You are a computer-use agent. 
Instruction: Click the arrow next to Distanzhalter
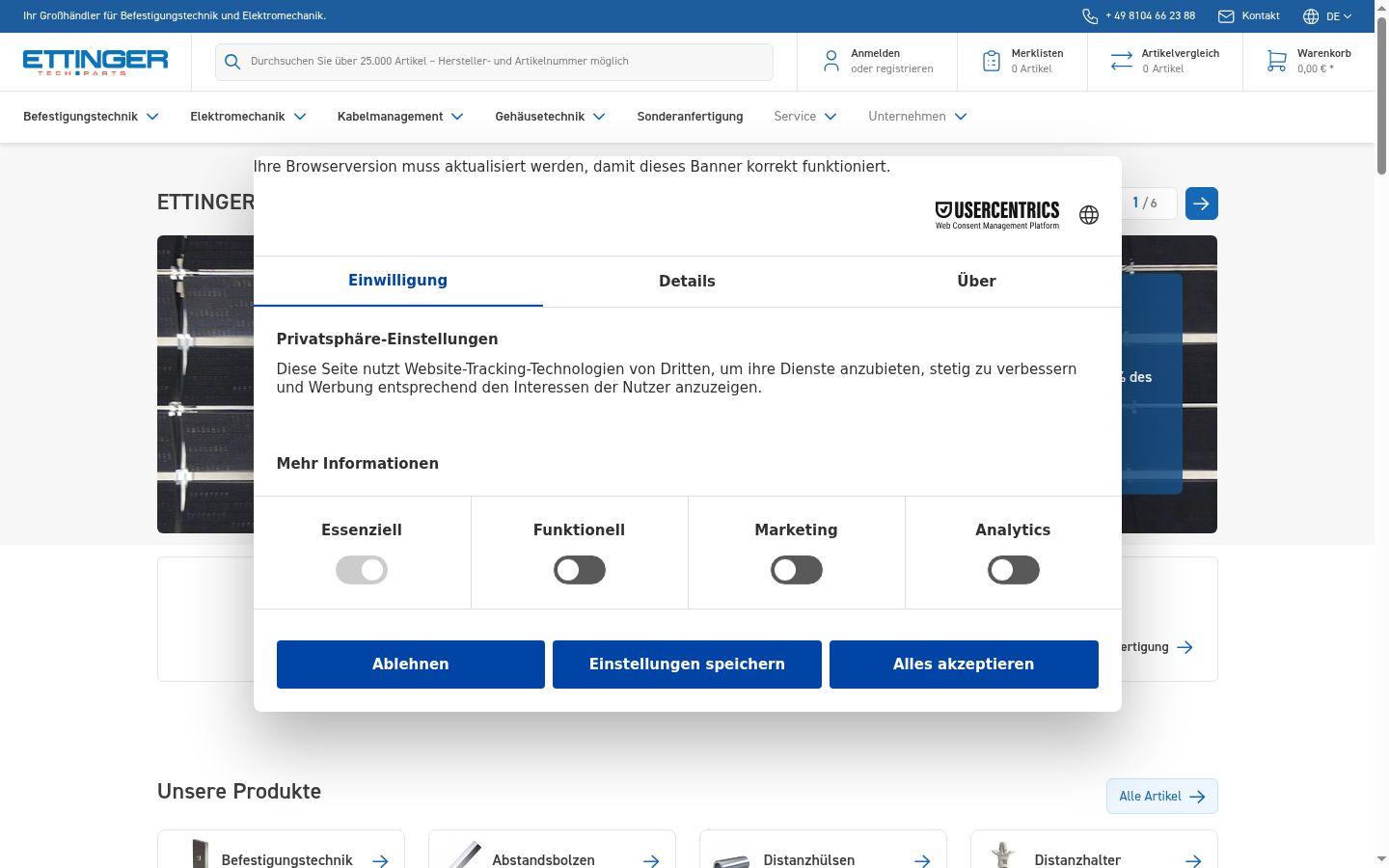1194,860
